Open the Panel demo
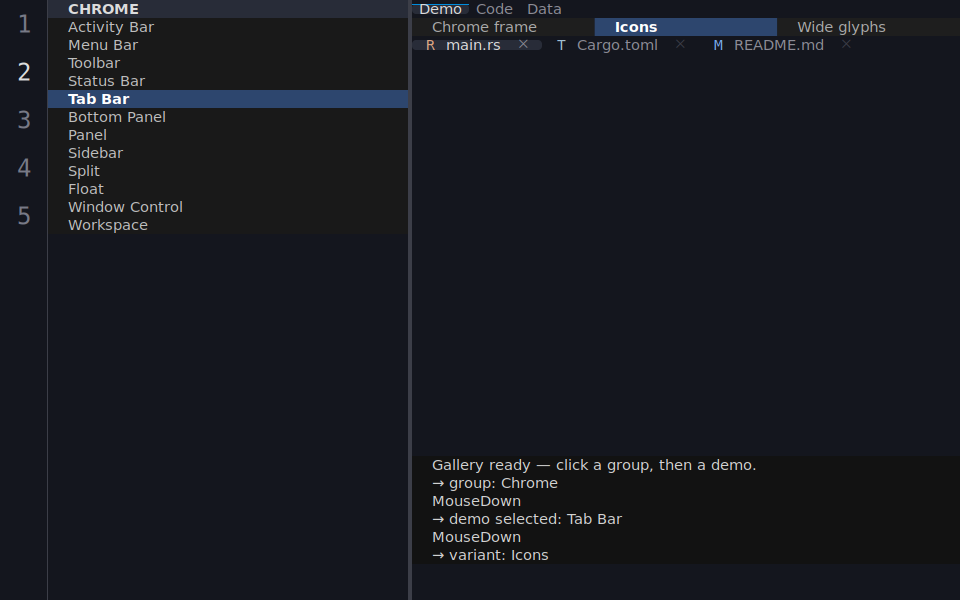 pos(228,135)
